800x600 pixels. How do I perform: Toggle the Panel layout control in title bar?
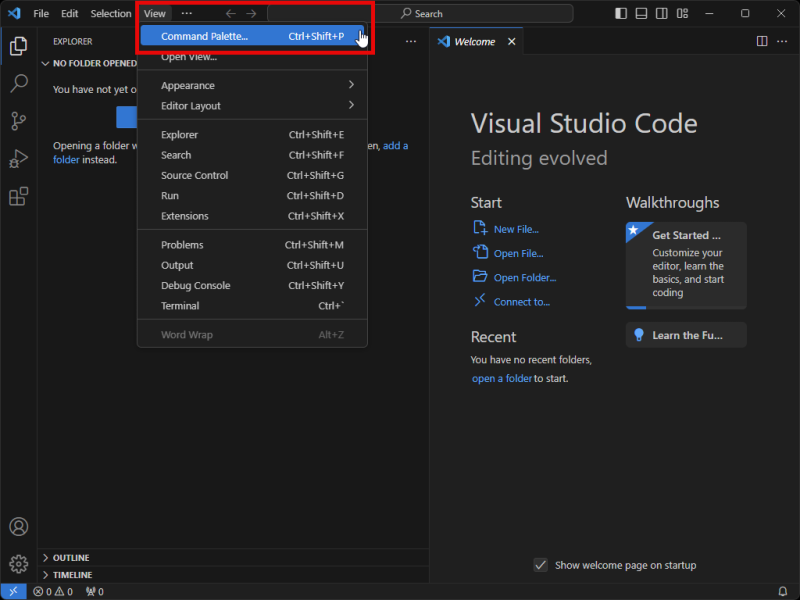click(640, 13)
